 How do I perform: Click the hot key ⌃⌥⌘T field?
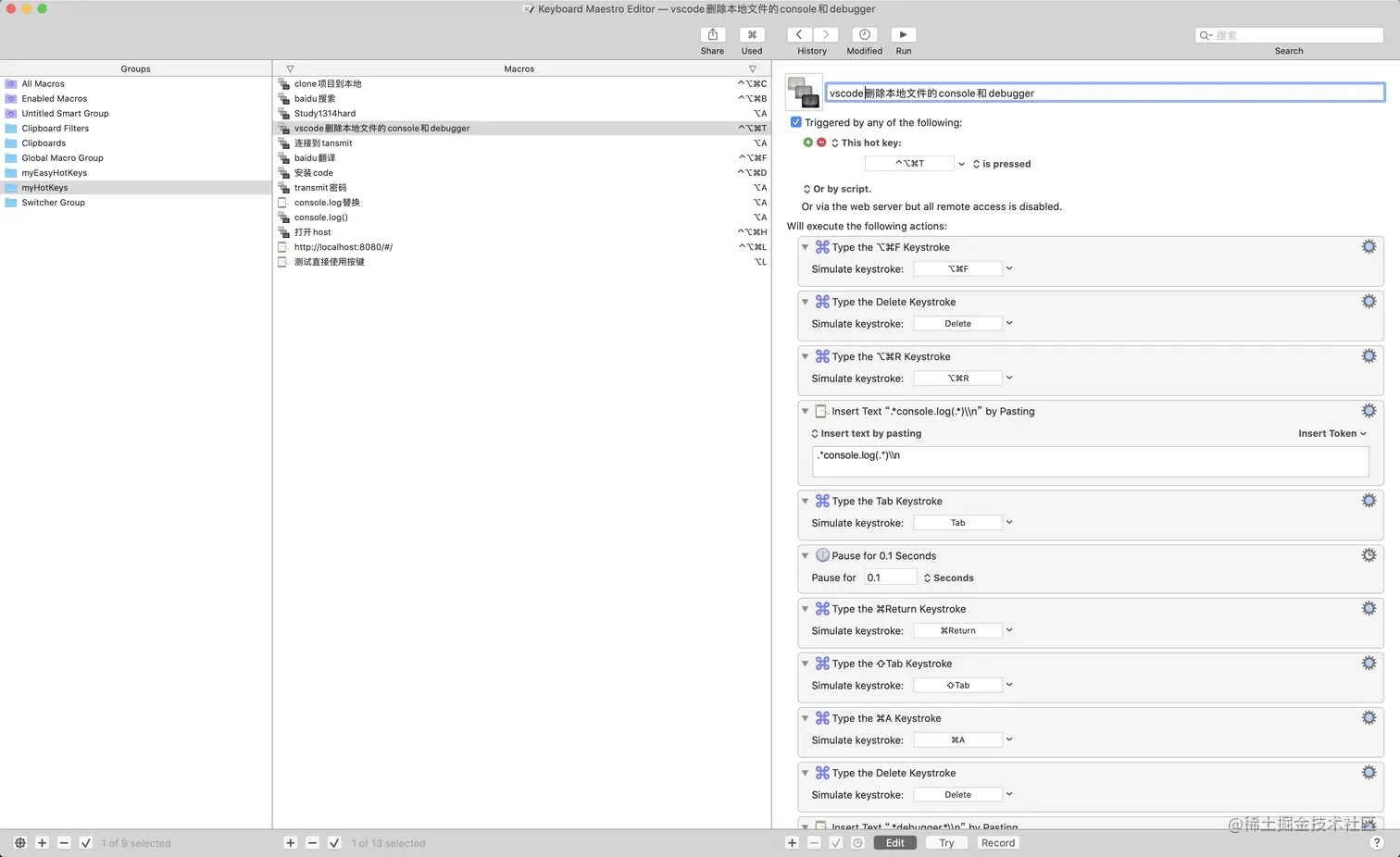pos(909,164)
